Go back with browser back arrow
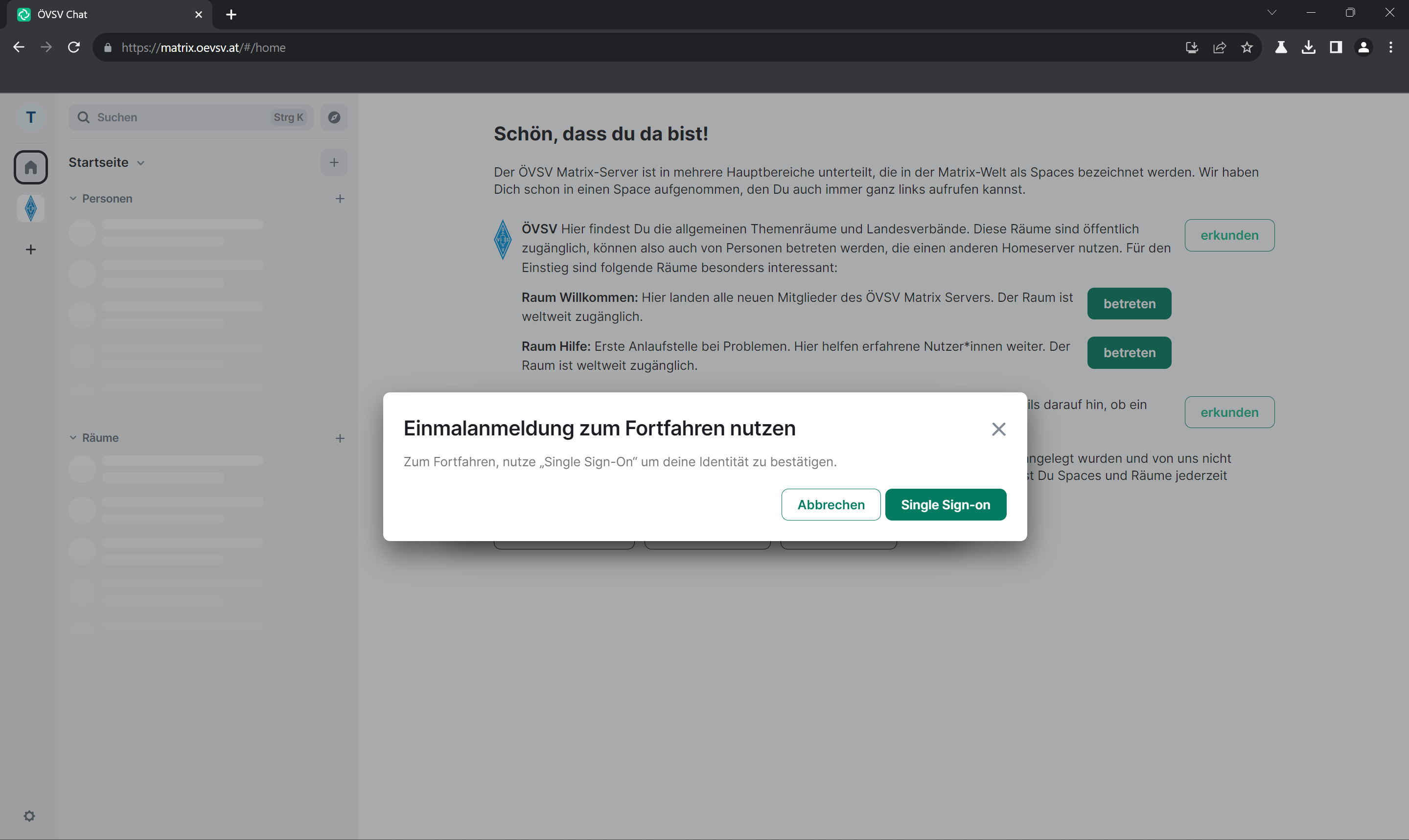Screen dimensions: 1409x840 (x=19, y=47)
